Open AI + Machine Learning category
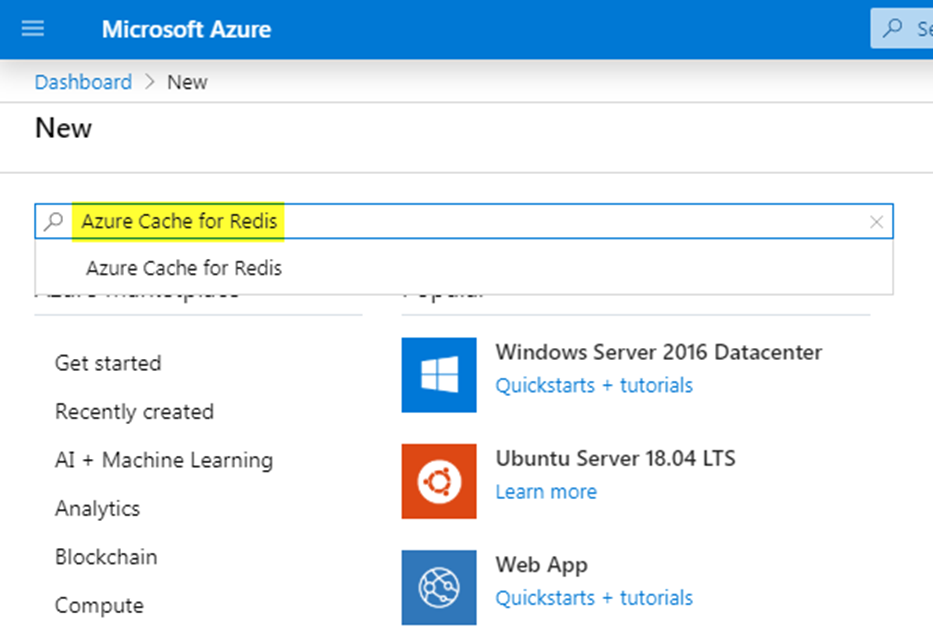The image size is (933, 633). click(164, 460)
